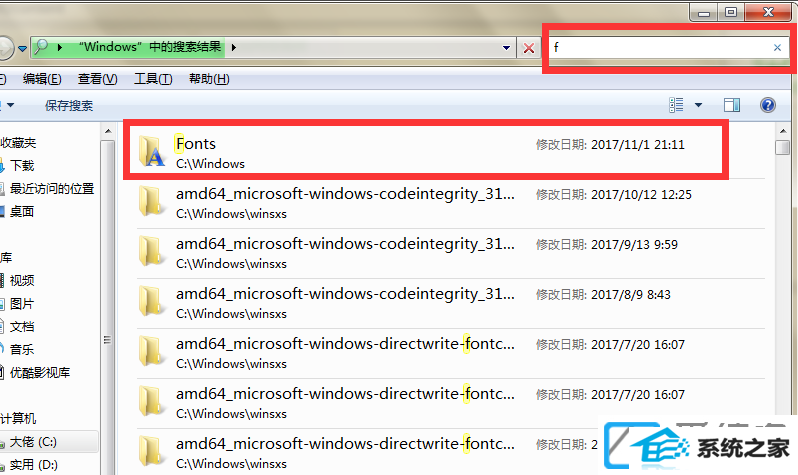798x475 pixels.
Task: Click the 保存搜索 button
Action: click(69, 106)
